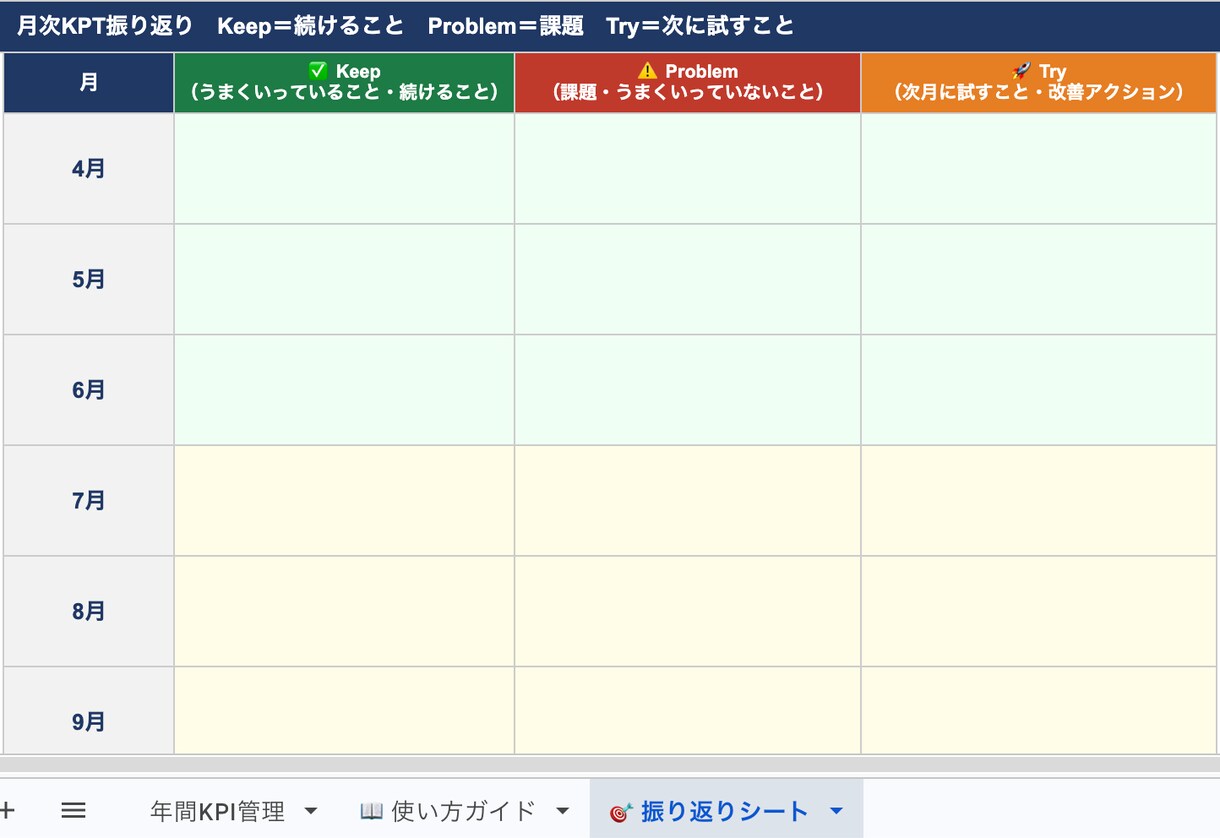Switch to the 使い方ガイド sheet tab
Image resolution: width=1220 pixels, height=838 pixels.
(x=448, y=811)
